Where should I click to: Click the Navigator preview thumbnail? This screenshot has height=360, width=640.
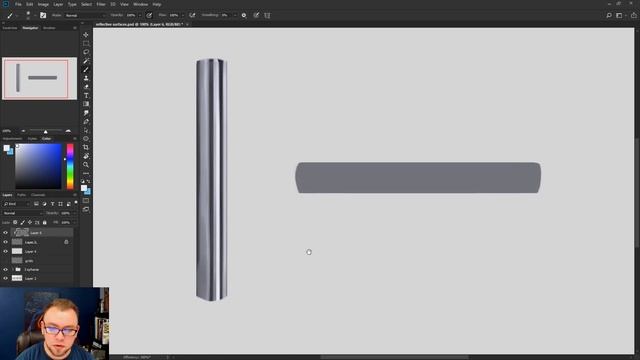click(x=39, y=79)
